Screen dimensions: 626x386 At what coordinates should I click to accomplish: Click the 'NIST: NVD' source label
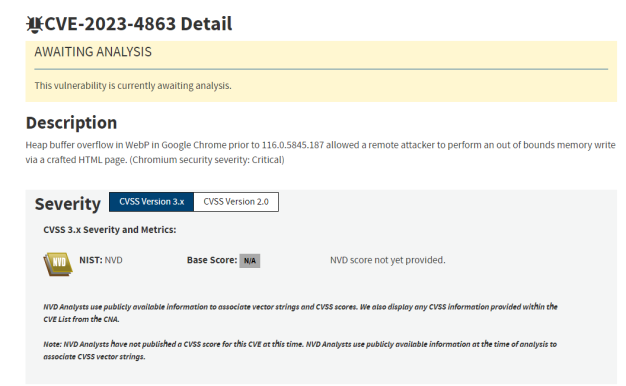pos(101,260)
